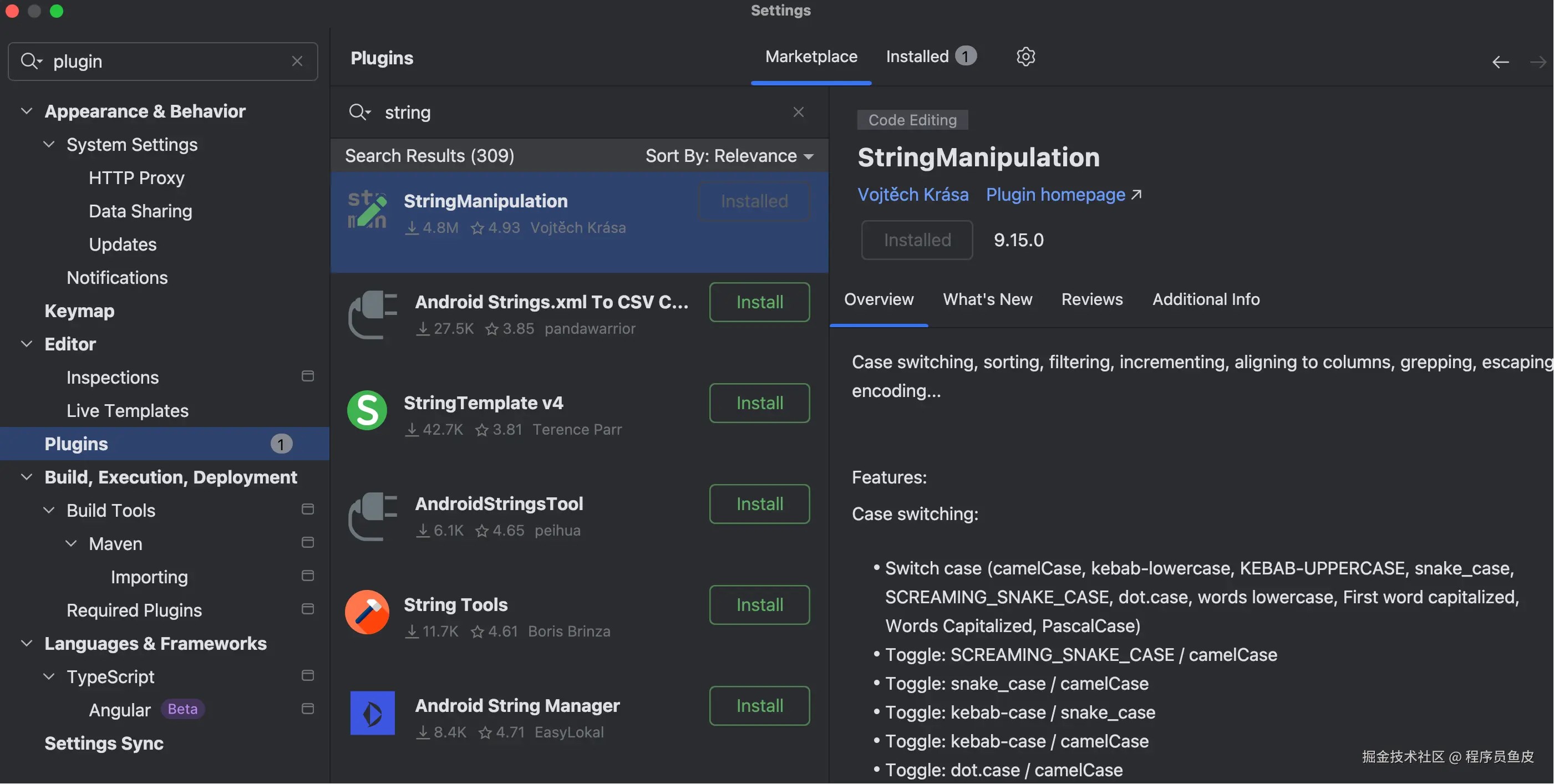Click the StringTemplate v4 green S icon
Image resolution: width=1554 pixels, height=784 pixels.
(367, 410)
